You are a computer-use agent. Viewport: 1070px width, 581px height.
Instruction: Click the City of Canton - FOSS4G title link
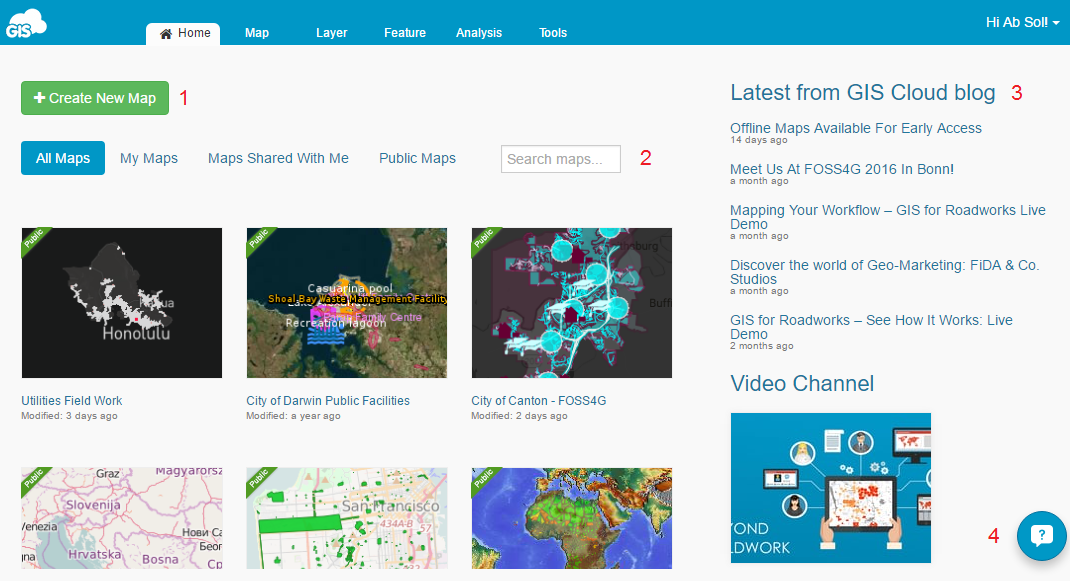(x=539, y=401)
